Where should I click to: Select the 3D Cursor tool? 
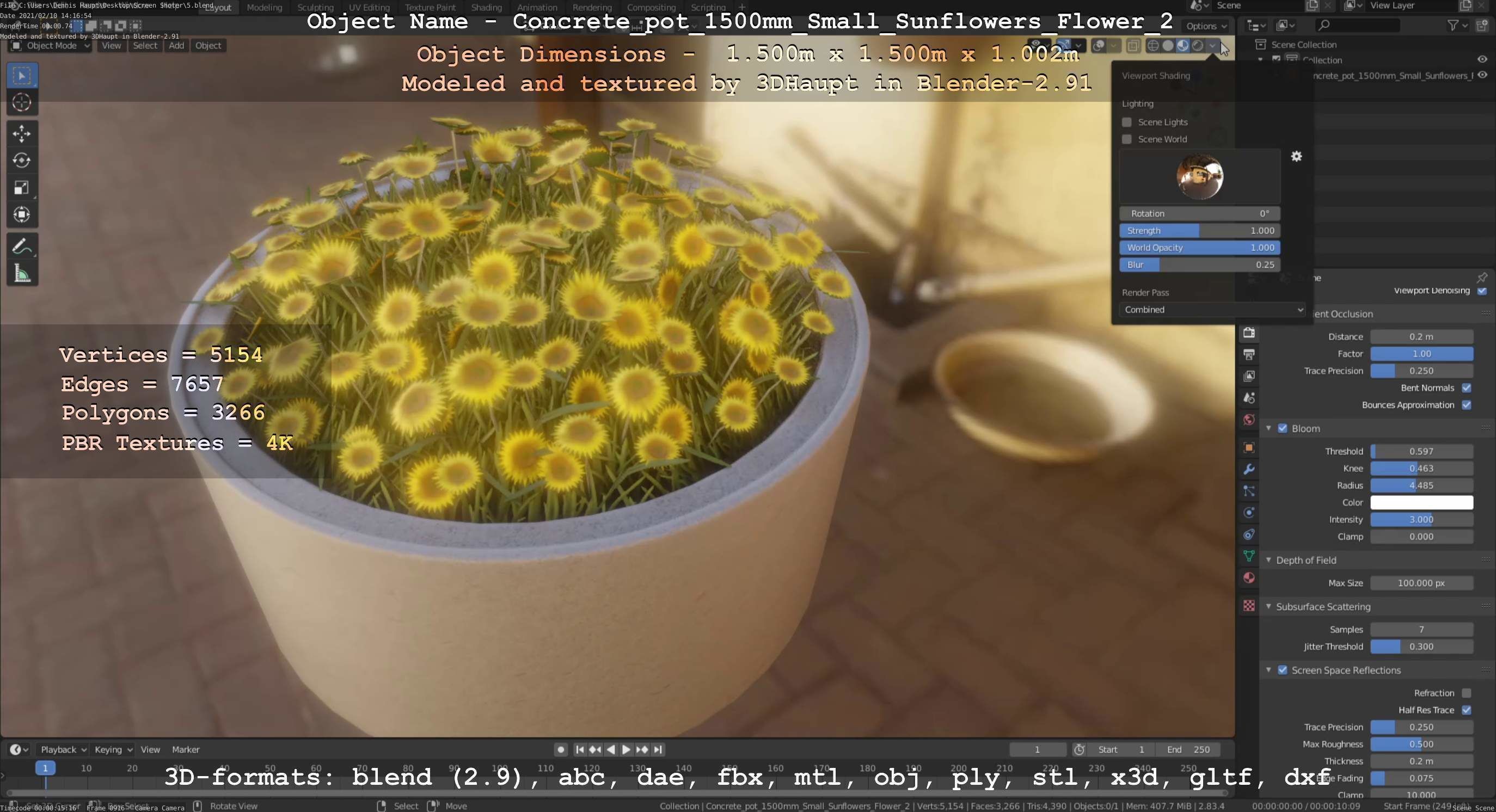(22, 103)
